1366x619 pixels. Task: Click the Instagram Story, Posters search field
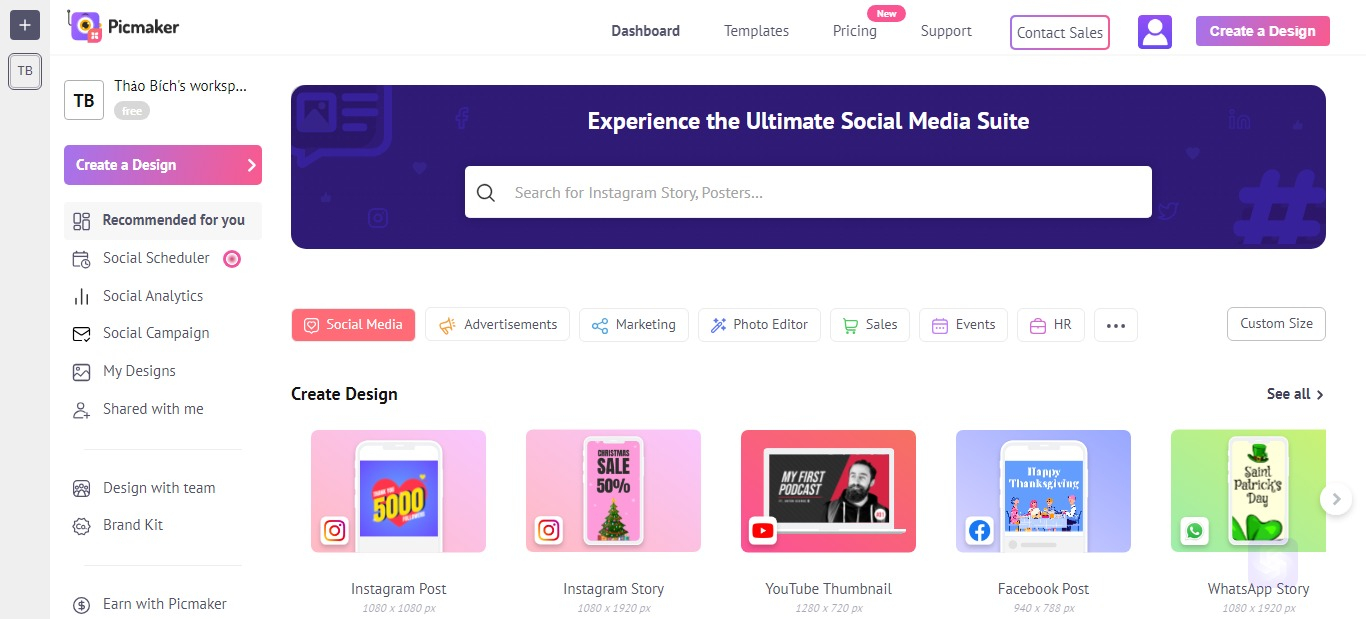click(x=808, y=192)
